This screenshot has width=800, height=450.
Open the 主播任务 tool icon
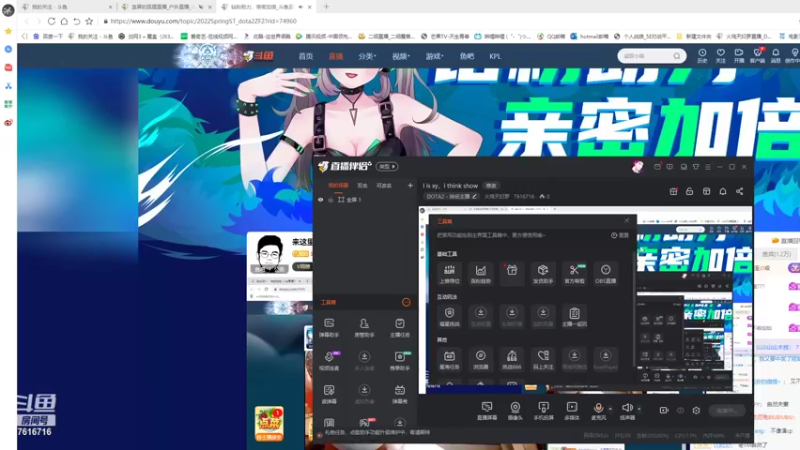[x=399, y=327]
